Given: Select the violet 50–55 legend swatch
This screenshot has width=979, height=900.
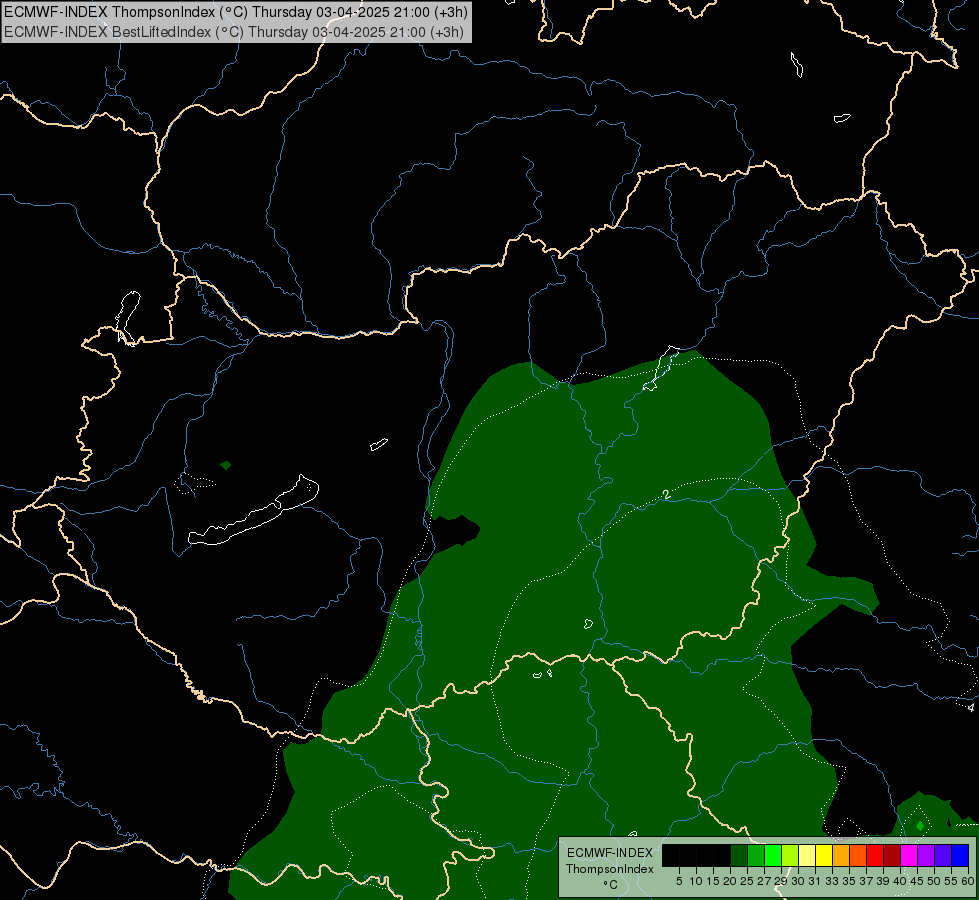Looking at the screenshot, I should 943,855.
